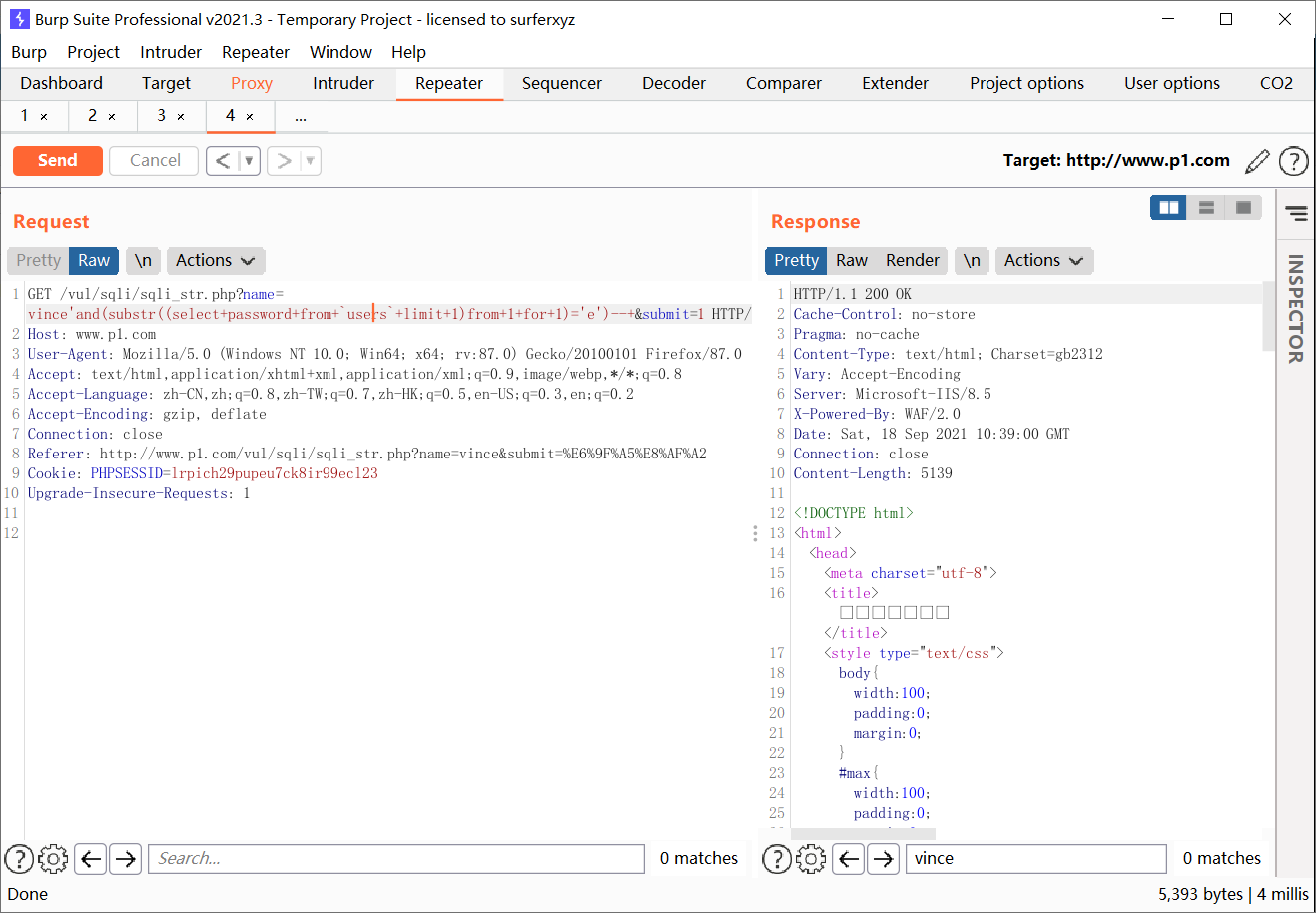Close Repeater tab 2
The image size is (1316, 913).
[112, 117]
